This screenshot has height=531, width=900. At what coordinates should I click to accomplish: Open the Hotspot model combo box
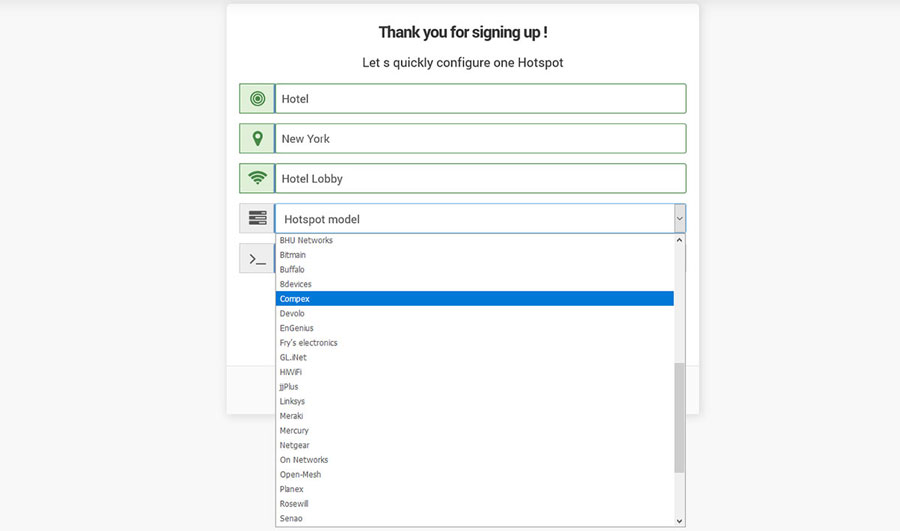click(x=480, y=219)
